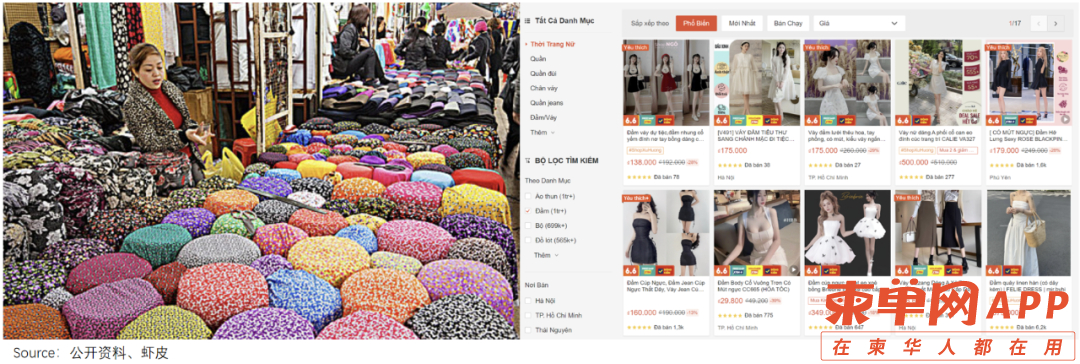Tick the Đồ lót (565k+) checkbox
The height and width of the screenshot is (364, 1080).
tap(528, 240)
